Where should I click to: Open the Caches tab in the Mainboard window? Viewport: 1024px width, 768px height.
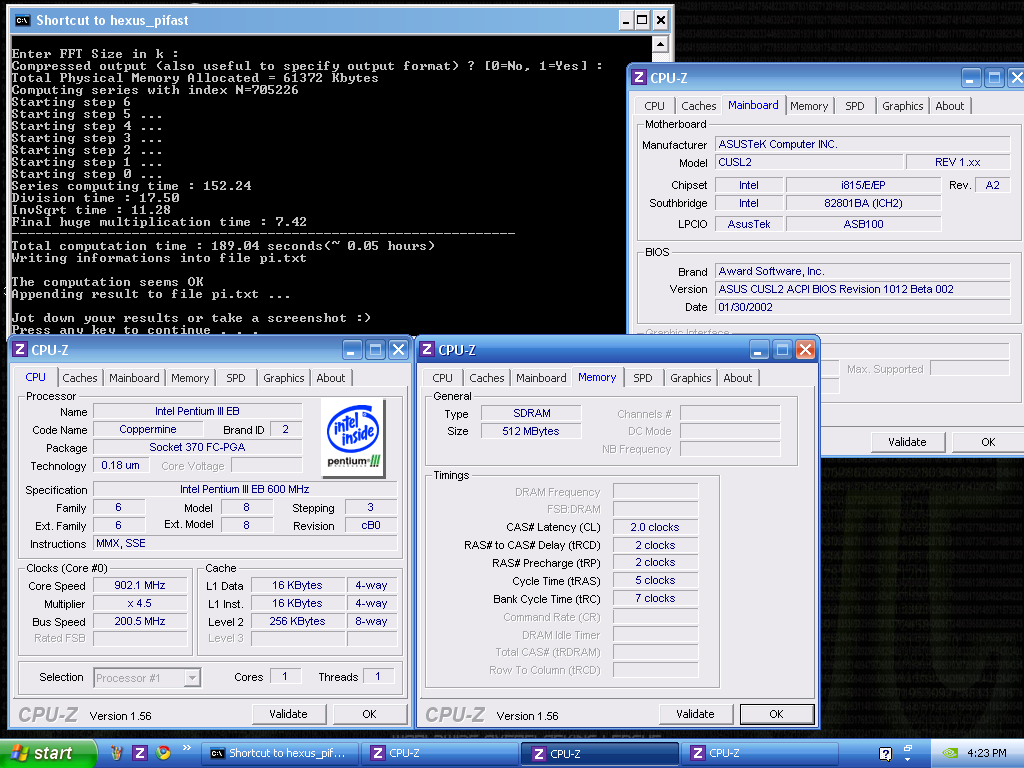click(x=698, y=106)
